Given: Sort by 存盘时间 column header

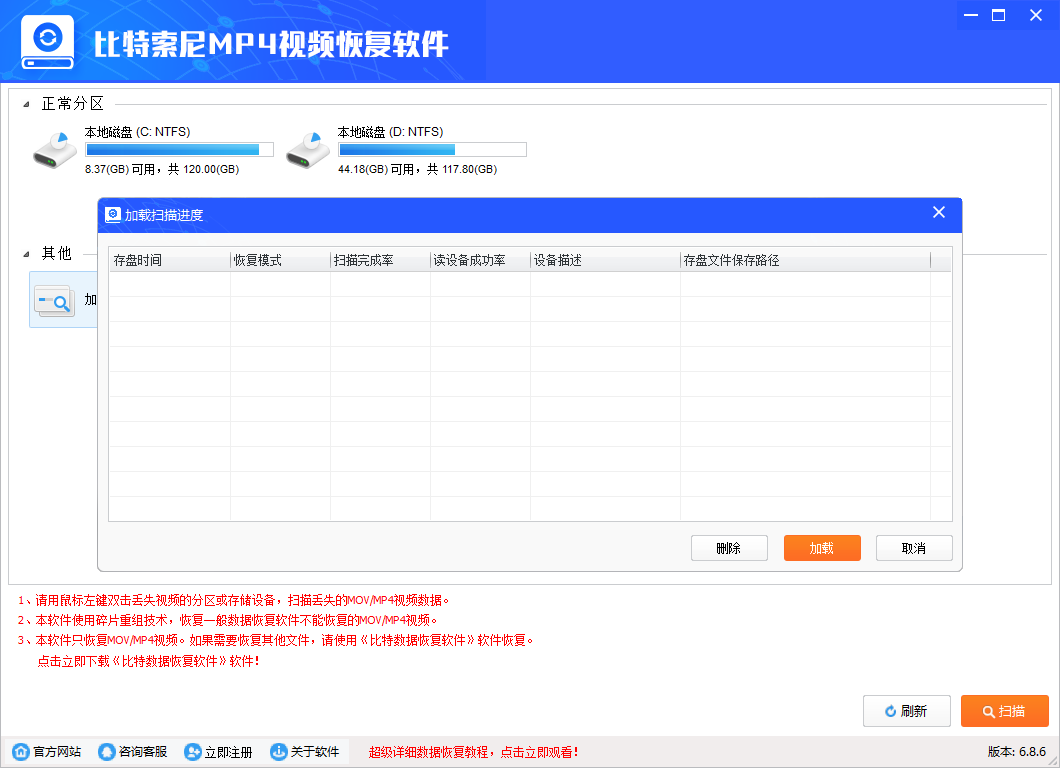Looking at the screenshot, I should (169, 260).
